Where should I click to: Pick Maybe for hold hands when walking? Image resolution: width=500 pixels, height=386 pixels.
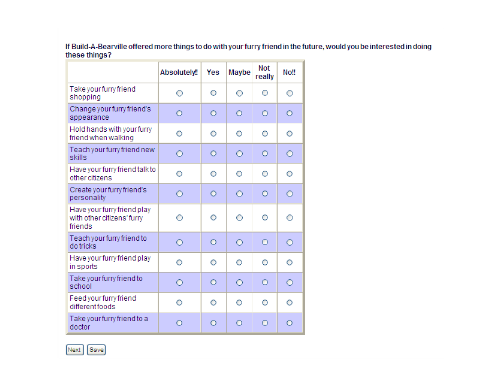point(239,134)
